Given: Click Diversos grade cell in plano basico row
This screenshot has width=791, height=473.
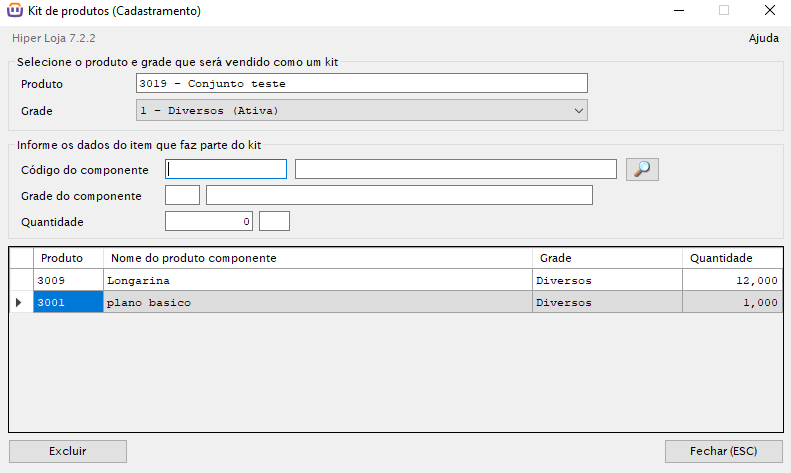Looking at the screenshot, I should click(x=607, y=302).
